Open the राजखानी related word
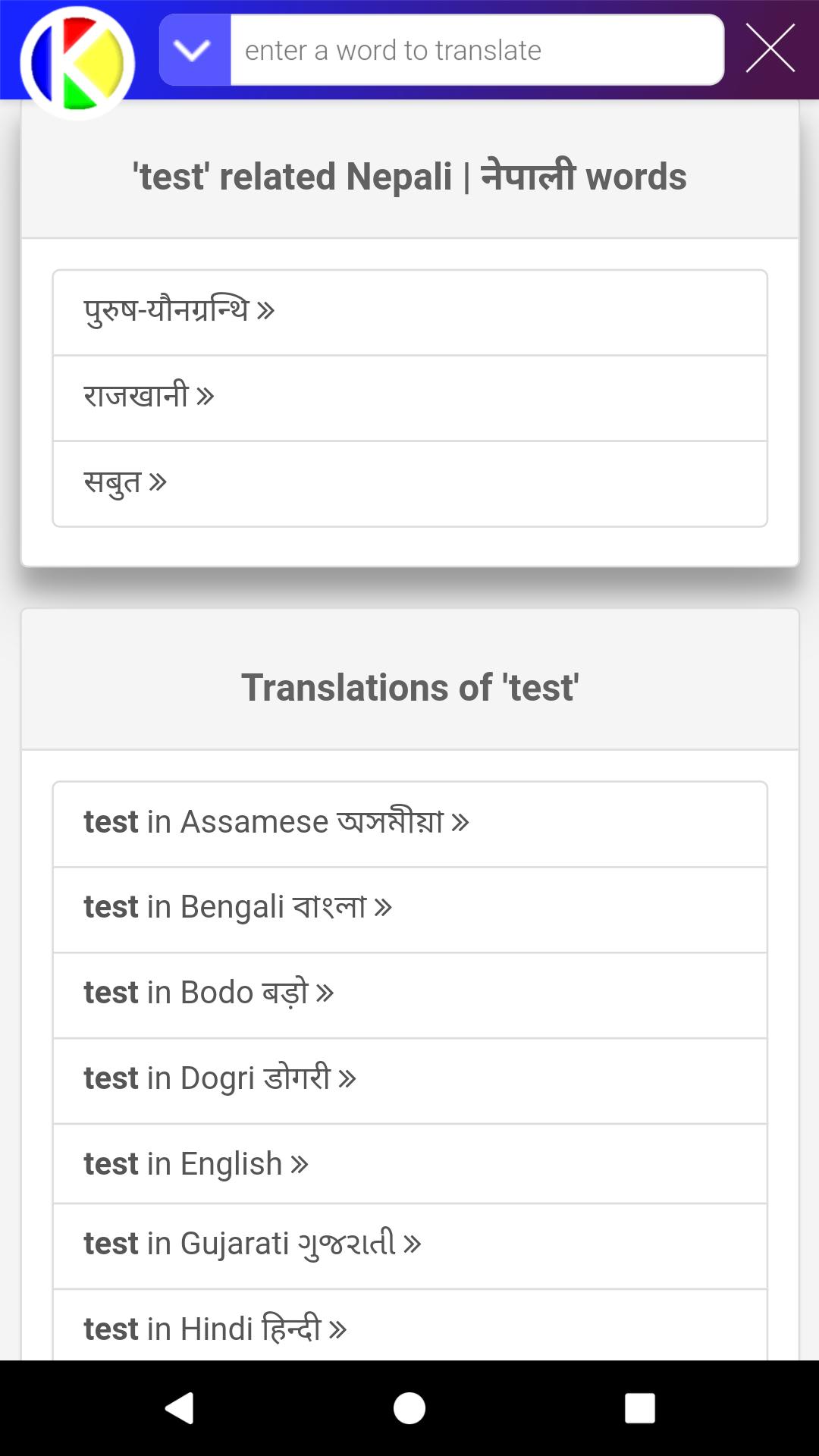Viewport: 819px width, 1456px height. click(x=409, y=398)
